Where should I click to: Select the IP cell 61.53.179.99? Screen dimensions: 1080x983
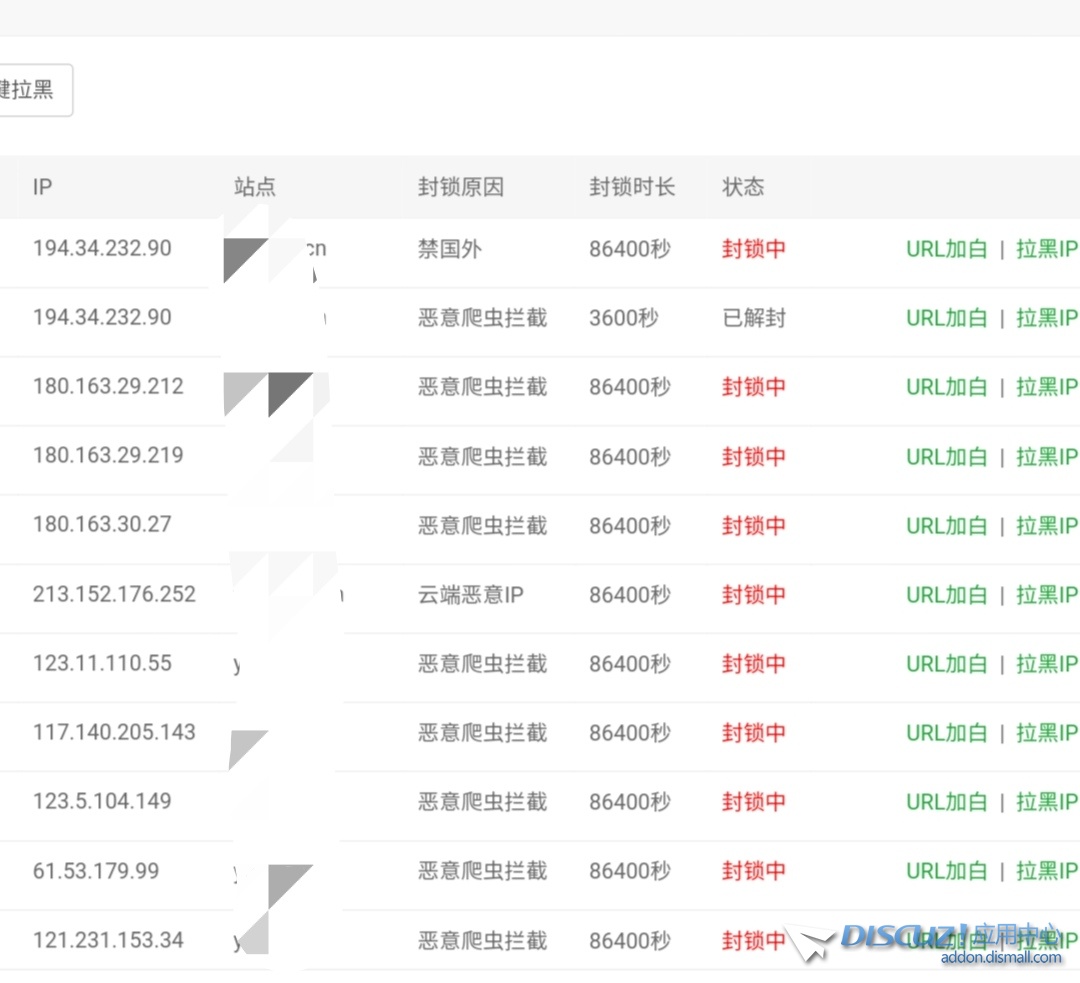coord(96,871)
